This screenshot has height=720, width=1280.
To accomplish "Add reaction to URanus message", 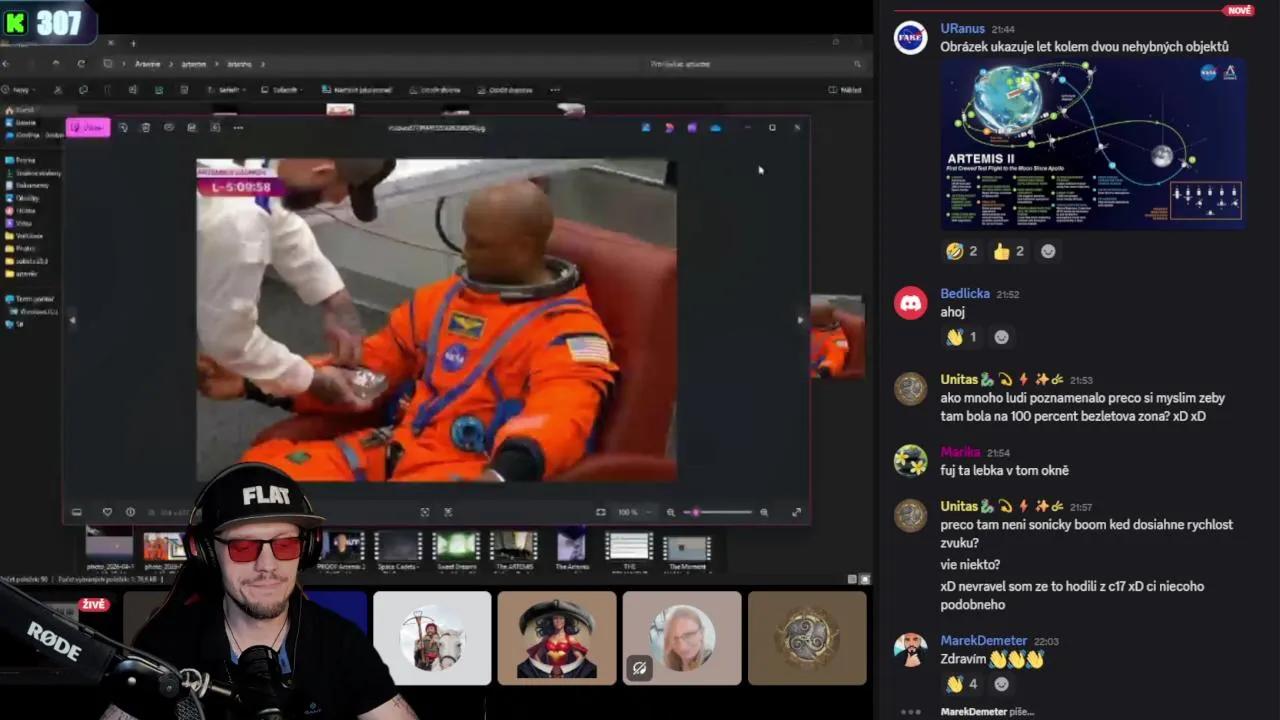I will 1048,251.
